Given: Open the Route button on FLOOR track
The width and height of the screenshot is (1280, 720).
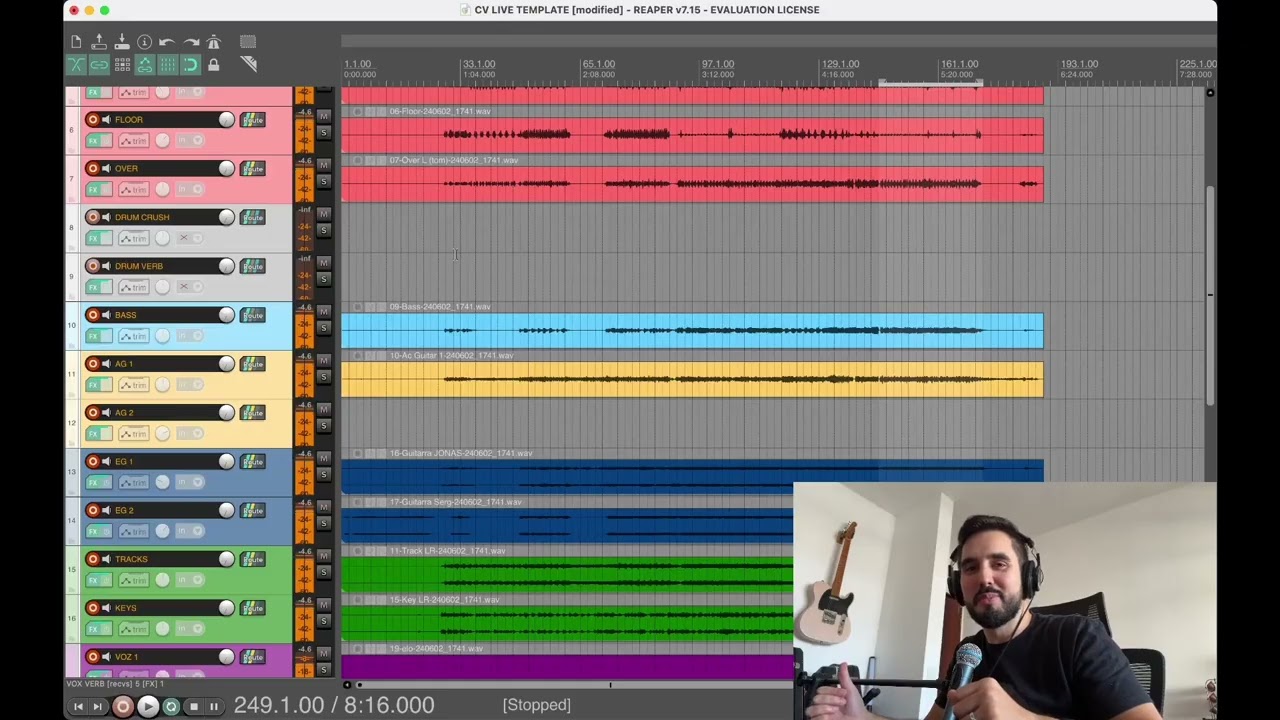Looking at the screenshot, I should 252,120.
